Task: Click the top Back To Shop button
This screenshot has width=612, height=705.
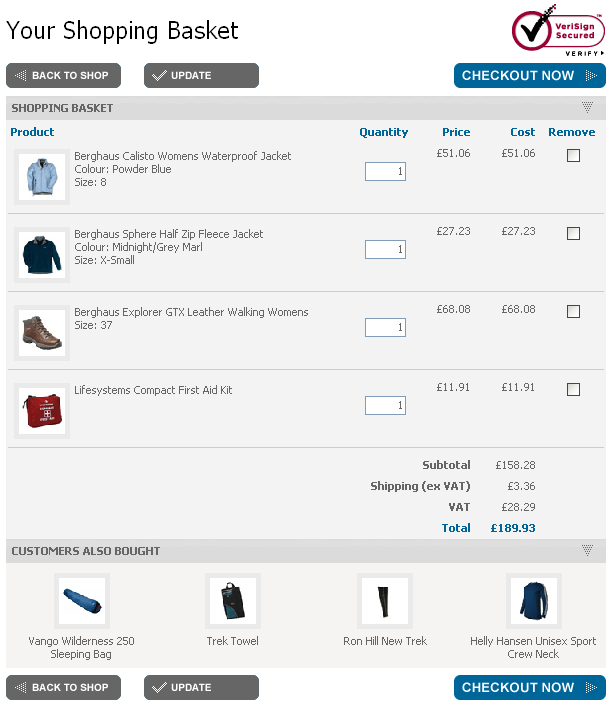Action: click(x=64, y=76)
